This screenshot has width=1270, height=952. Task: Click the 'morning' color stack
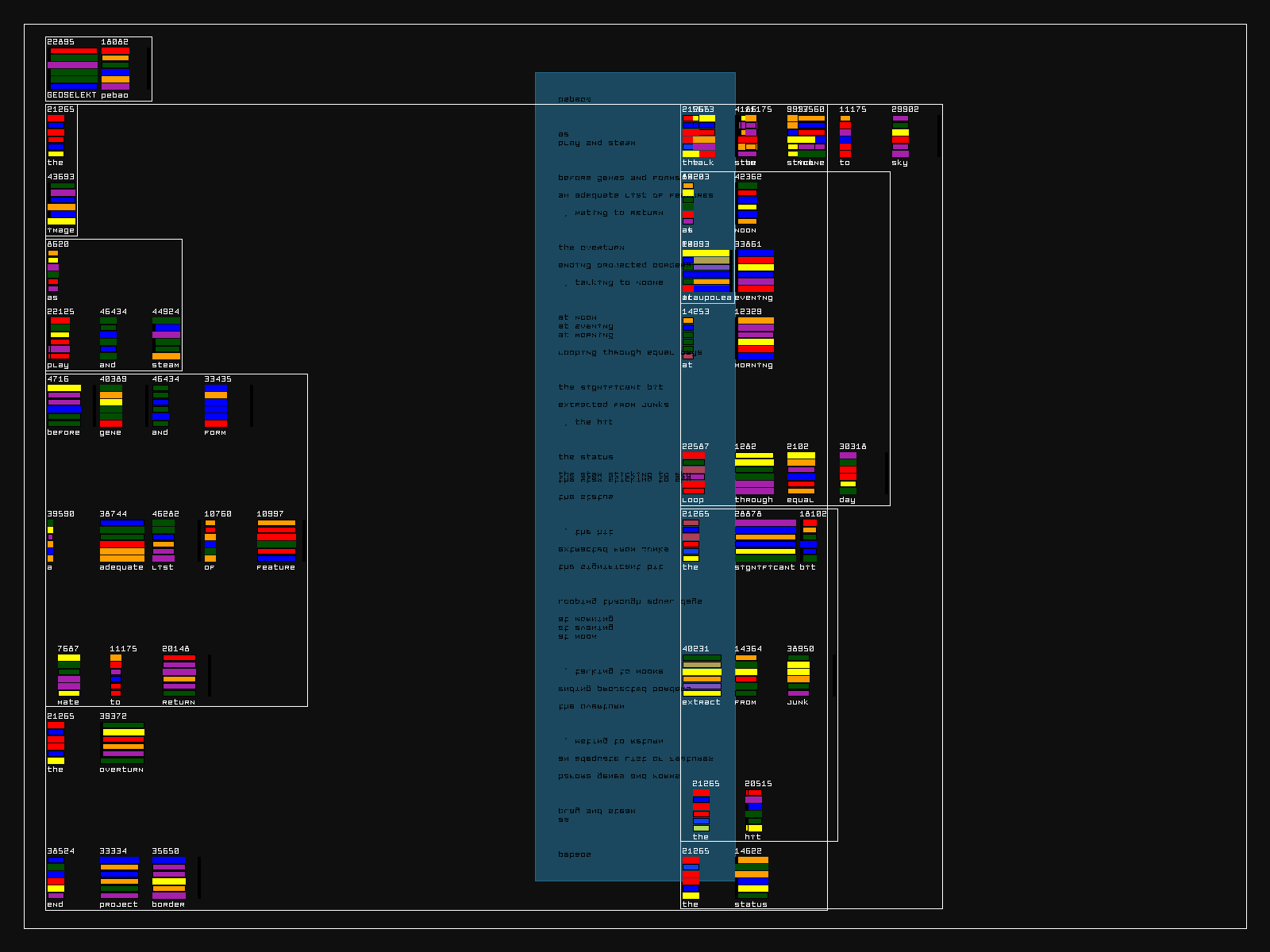pos(755,339)
